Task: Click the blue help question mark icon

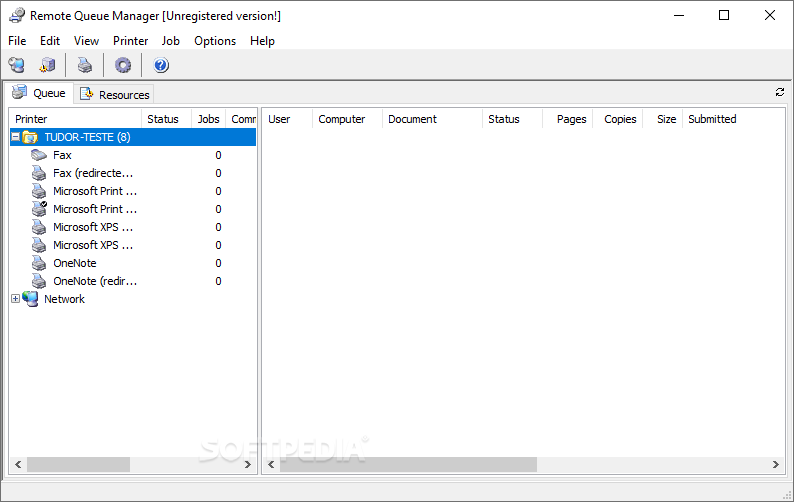Action: click(161, 65)
